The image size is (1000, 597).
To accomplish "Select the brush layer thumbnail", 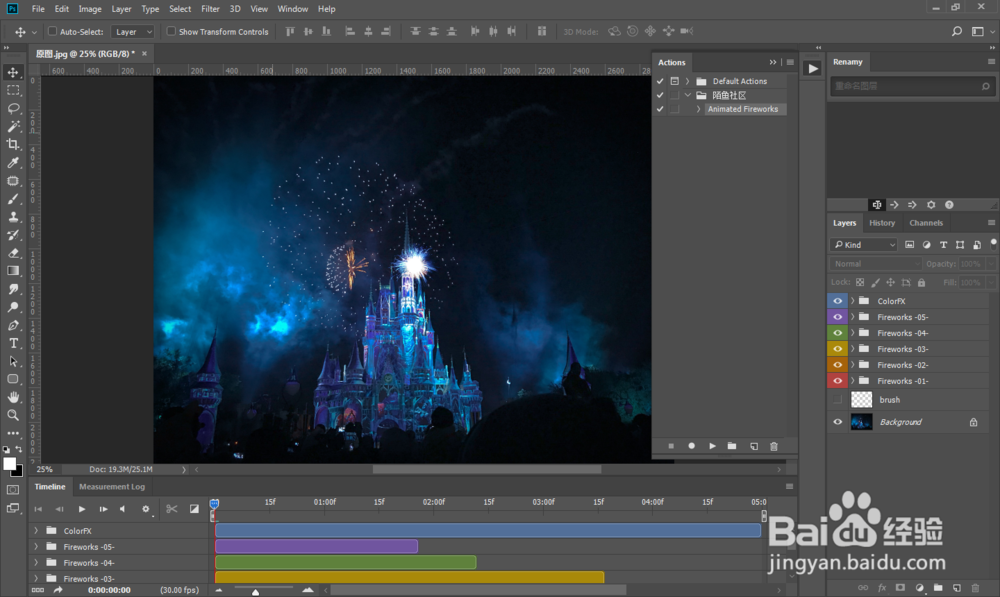I will 861,400.
